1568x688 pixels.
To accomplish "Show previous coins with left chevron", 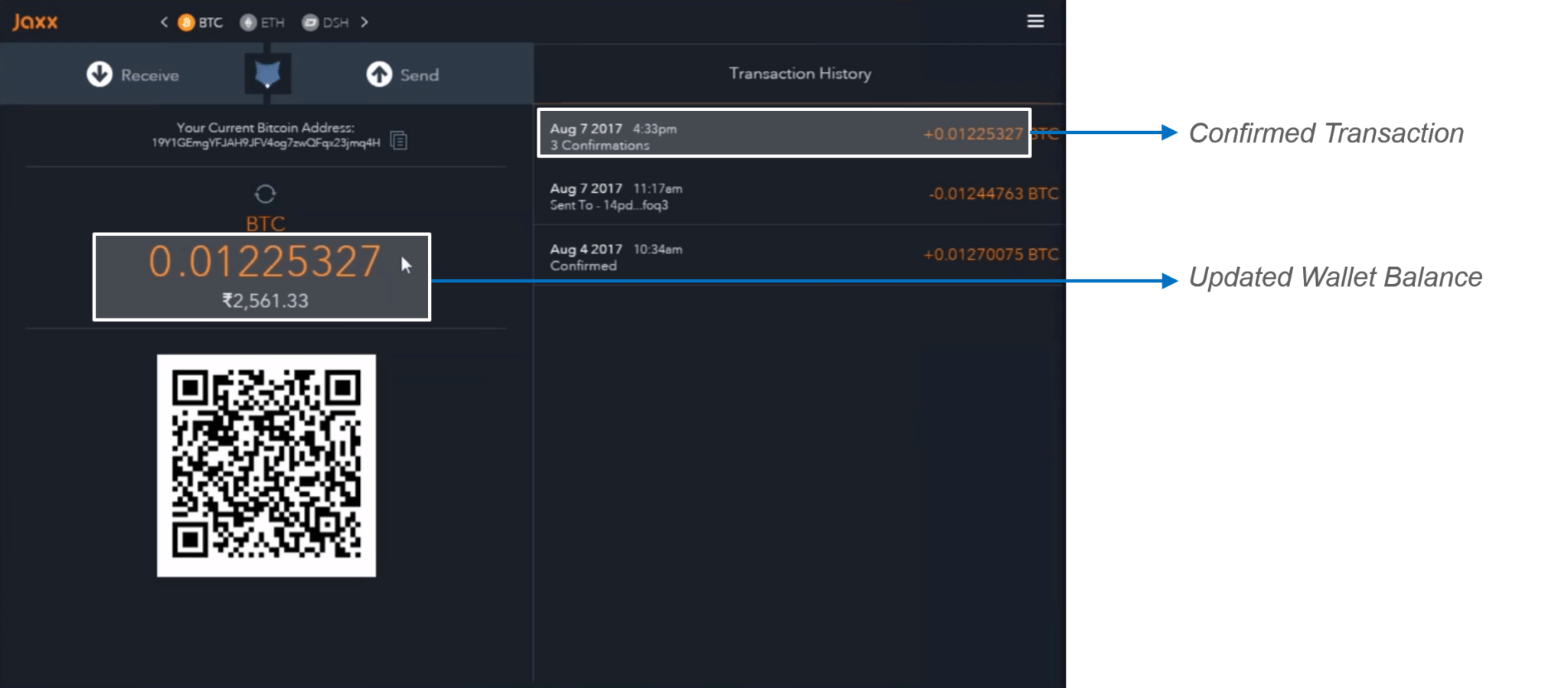I will coord(164,22).
